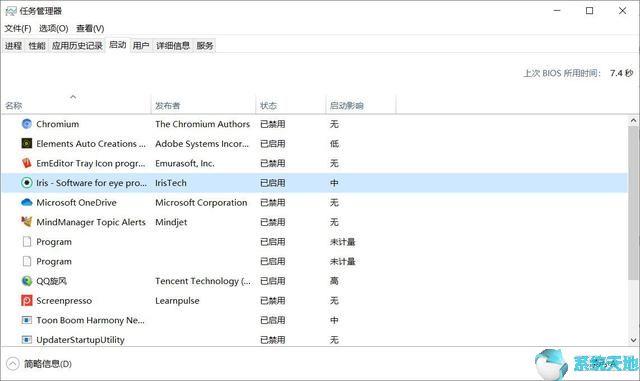Click publisher IrisTech
This screenshot has width=640, height=381.
point(171,183)
